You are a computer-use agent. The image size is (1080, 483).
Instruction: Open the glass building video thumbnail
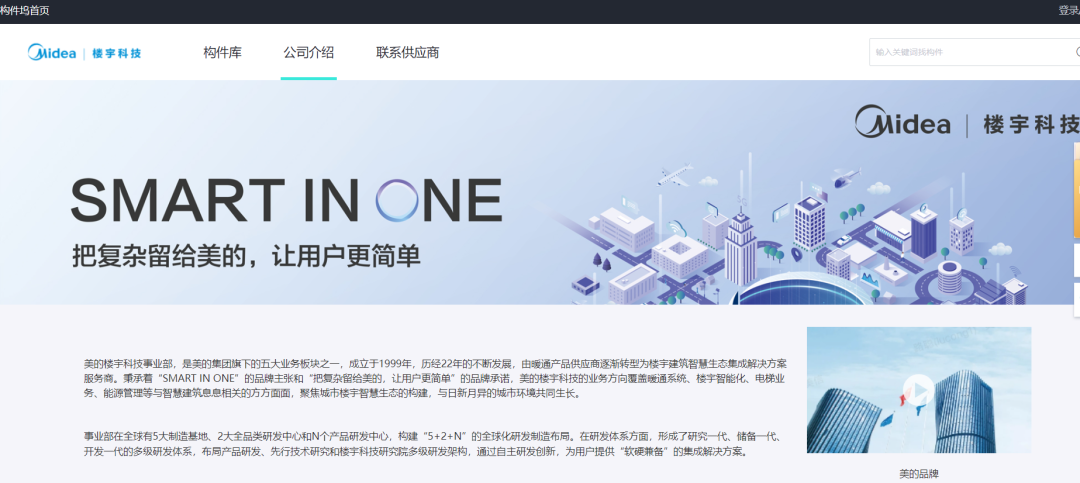919,390
